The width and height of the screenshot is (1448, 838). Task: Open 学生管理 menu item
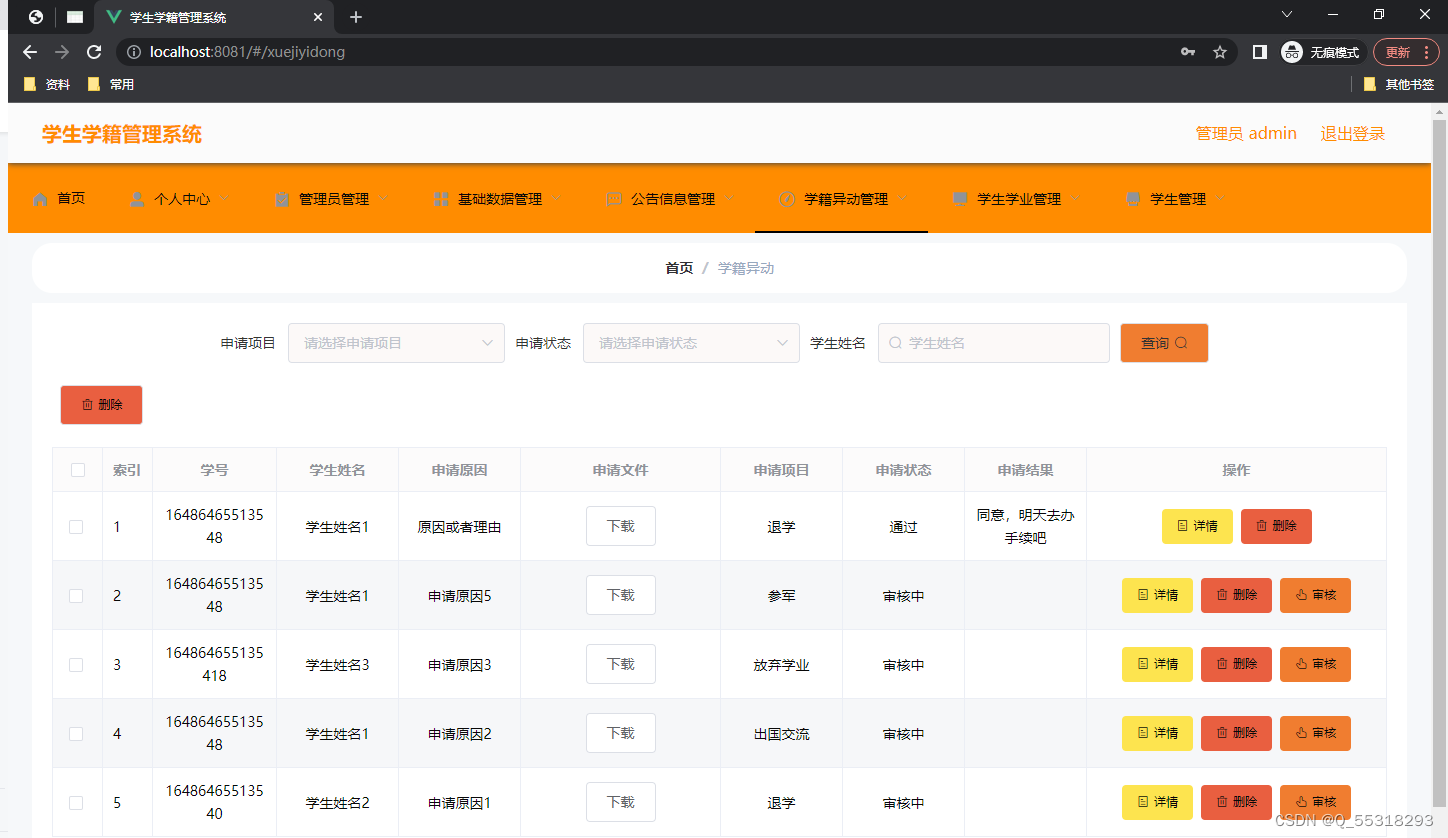click(1177, 199)
